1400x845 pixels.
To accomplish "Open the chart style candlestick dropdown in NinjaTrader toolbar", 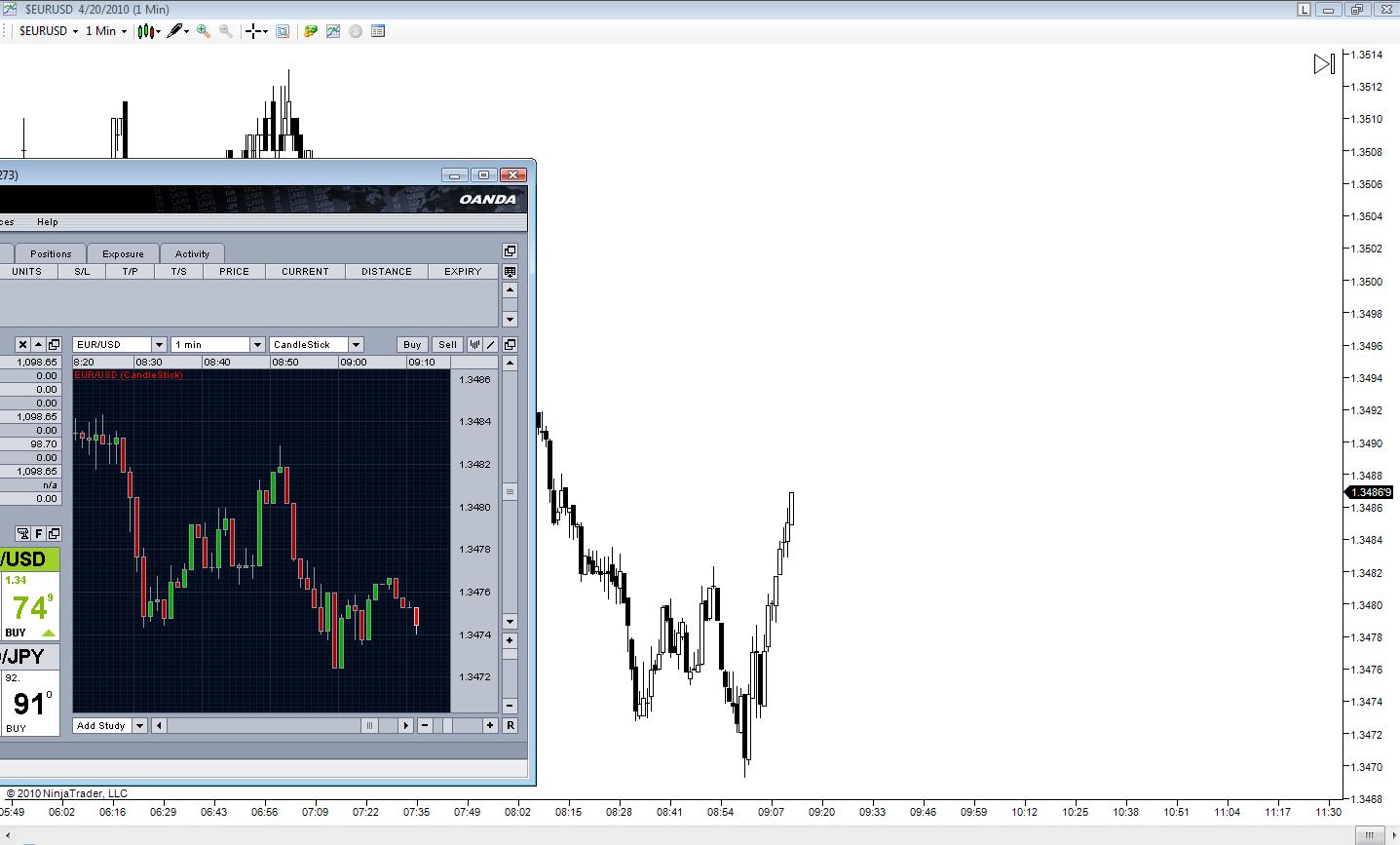I will click(149, 31).
